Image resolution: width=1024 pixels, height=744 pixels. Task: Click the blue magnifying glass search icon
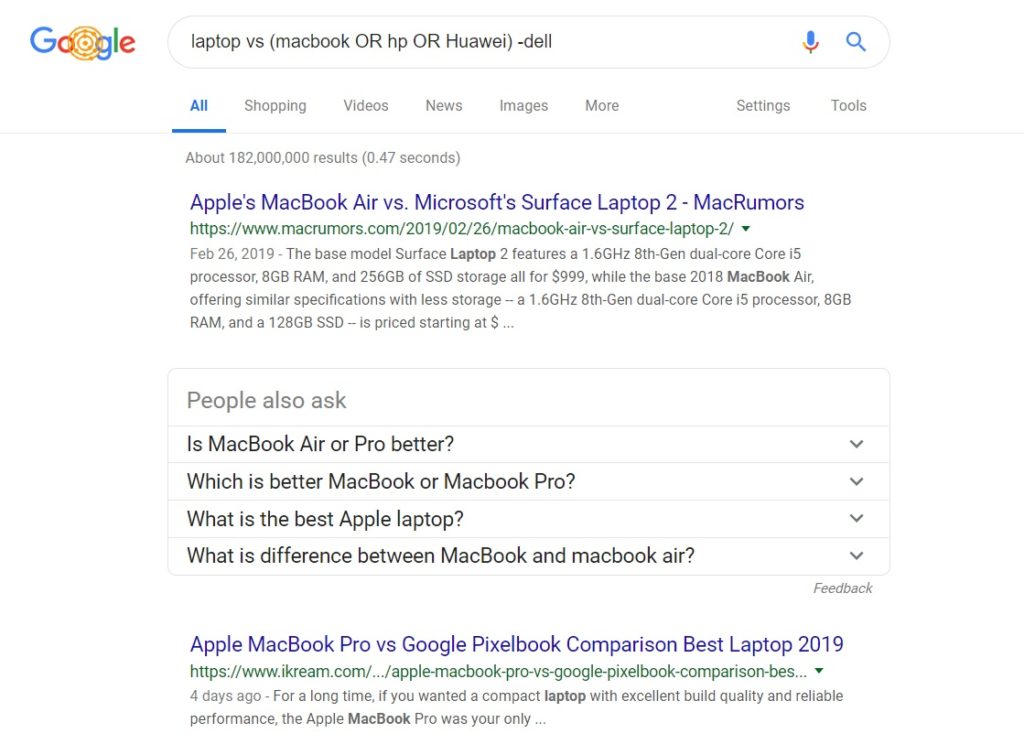(856, 42)
